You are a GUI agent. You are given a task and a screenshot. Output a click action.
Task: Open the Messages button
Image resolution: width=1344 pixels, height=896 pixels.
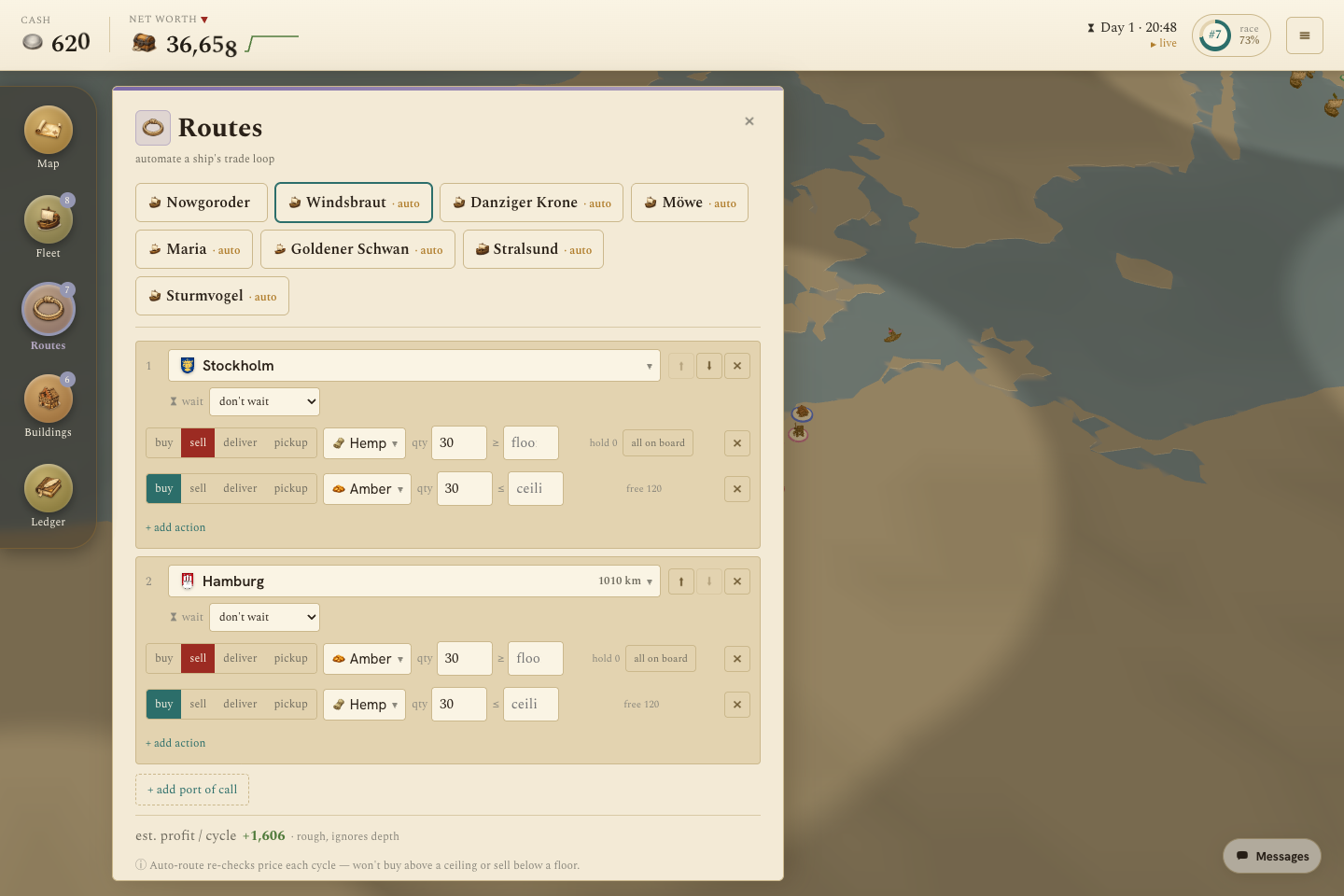pyautogui.click(x=1272, y=856)
